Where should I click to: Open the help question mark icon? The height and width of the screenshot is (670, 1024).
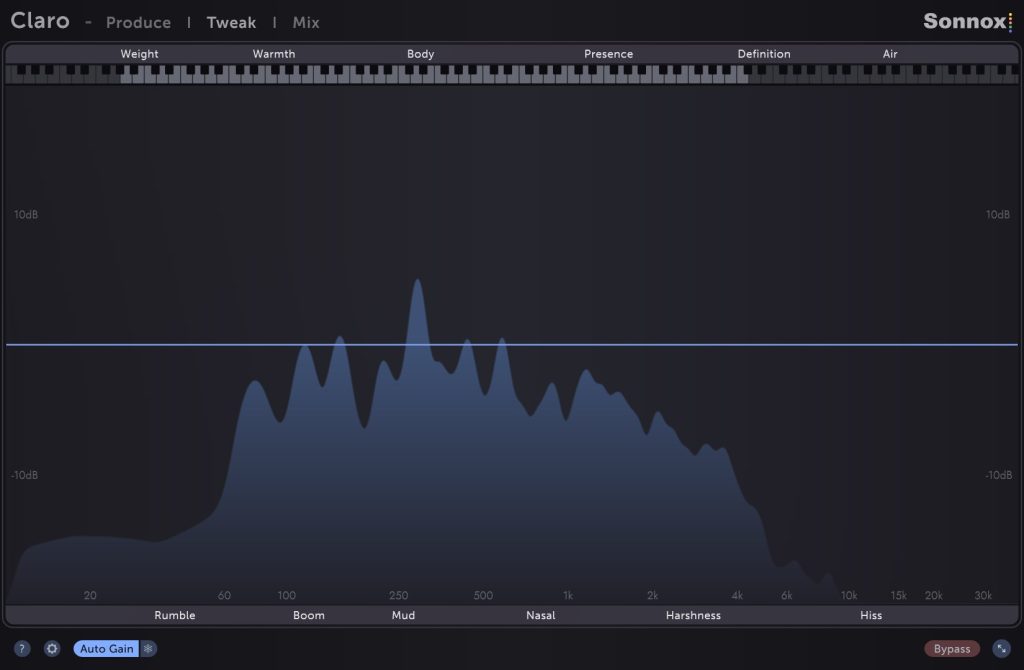(22, 649)
